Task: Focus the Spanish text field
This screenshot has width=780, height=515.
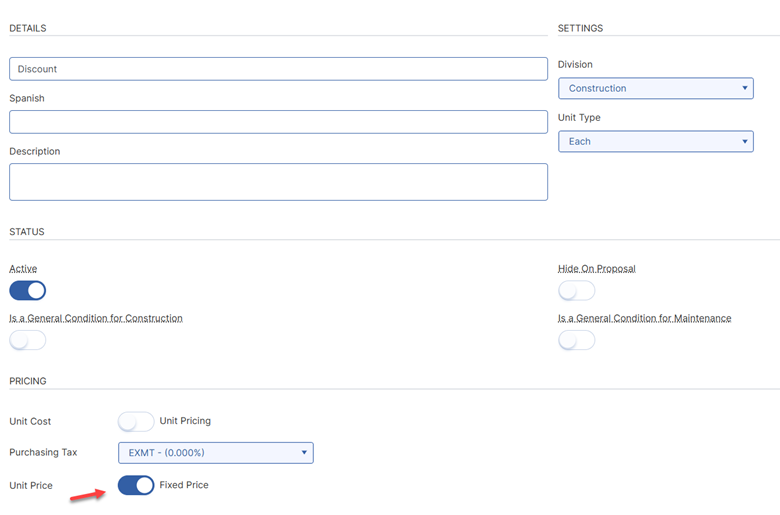Action: pos(278,122)
